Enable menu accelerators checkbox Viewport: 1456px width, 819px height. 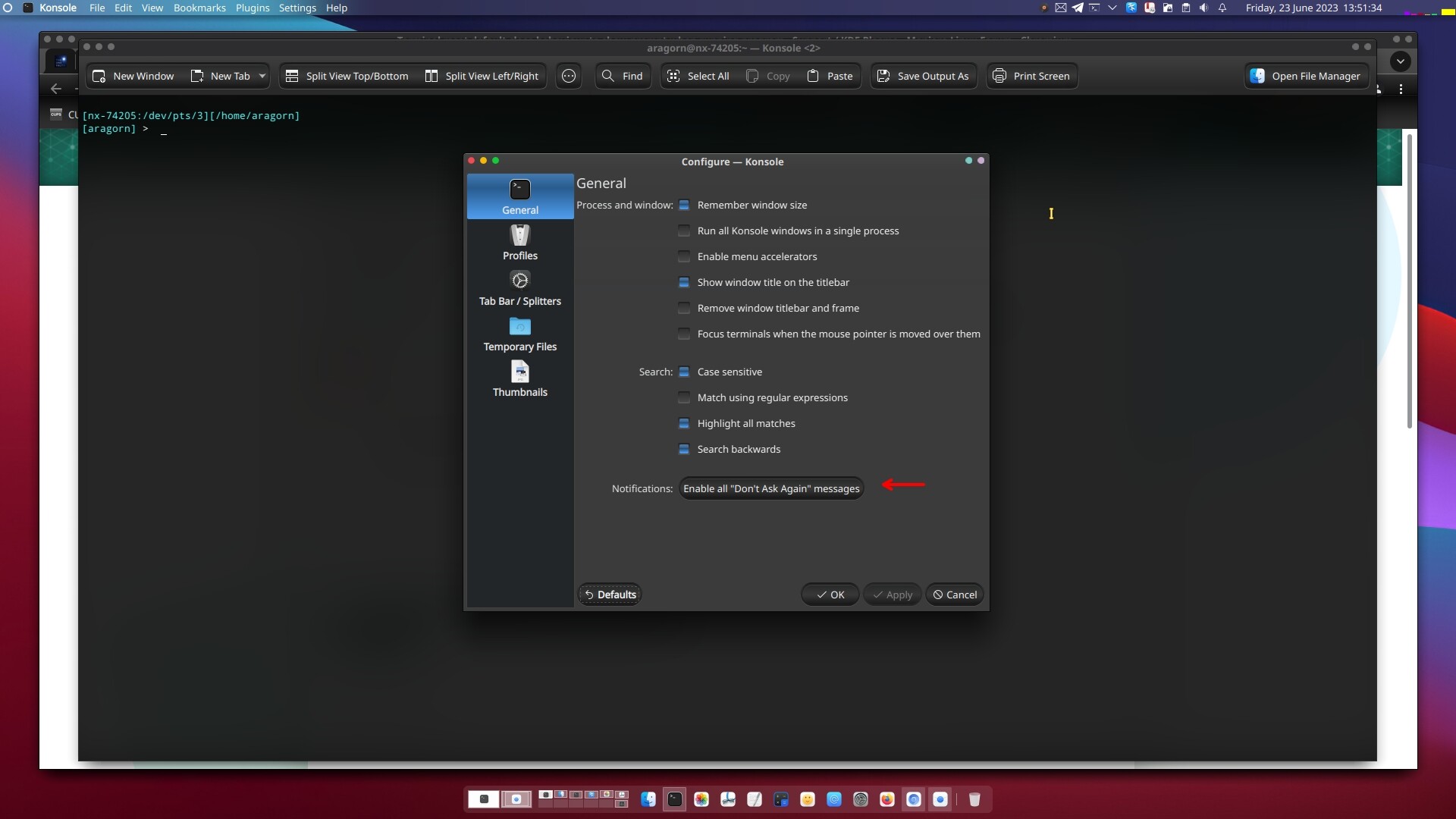point(684,257)
